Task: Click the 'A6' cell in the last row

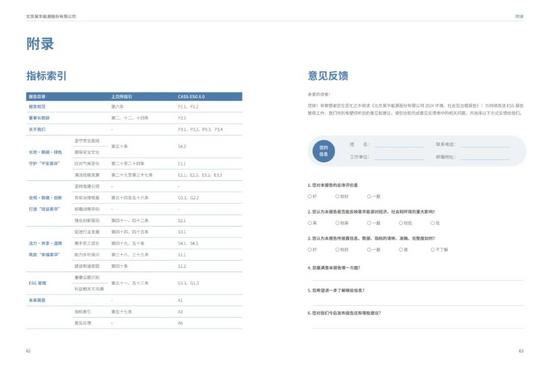Action: (x=180, y=323)
